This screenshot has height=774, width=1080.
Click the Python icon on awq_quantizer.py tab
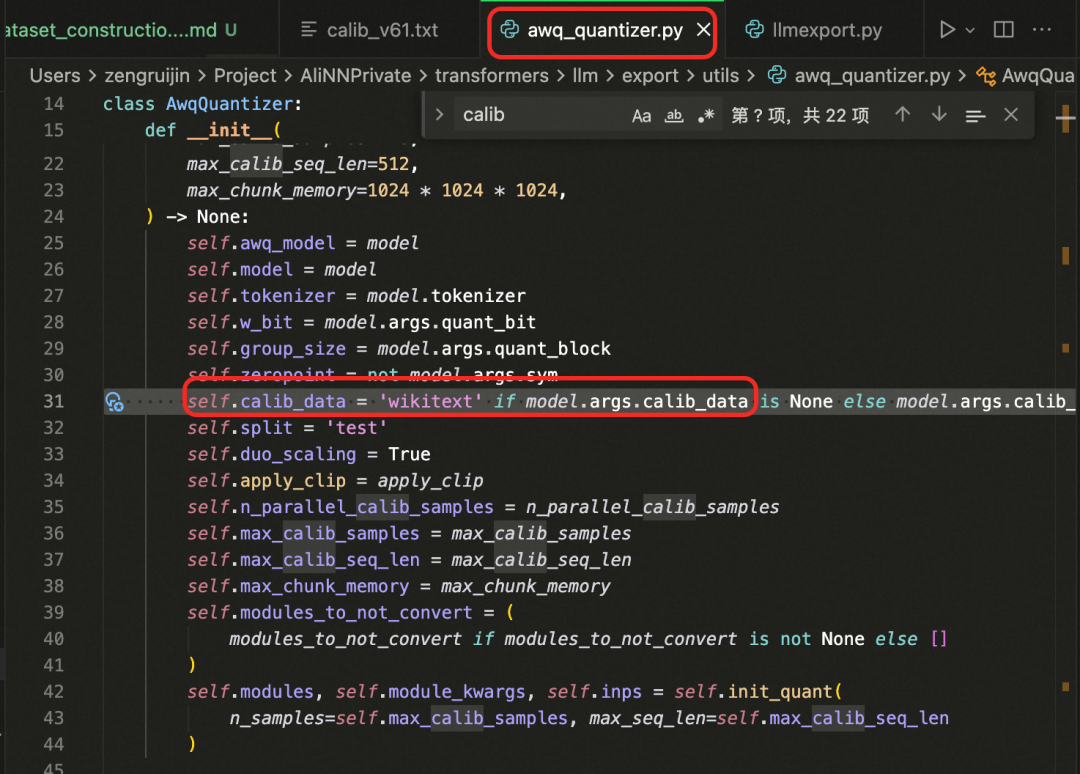tap(510, 30)
